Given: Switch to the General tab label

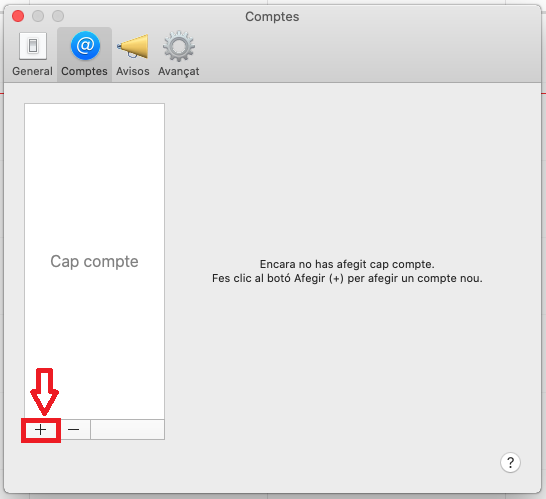Looking at the screenshot, I should [32, 71].
